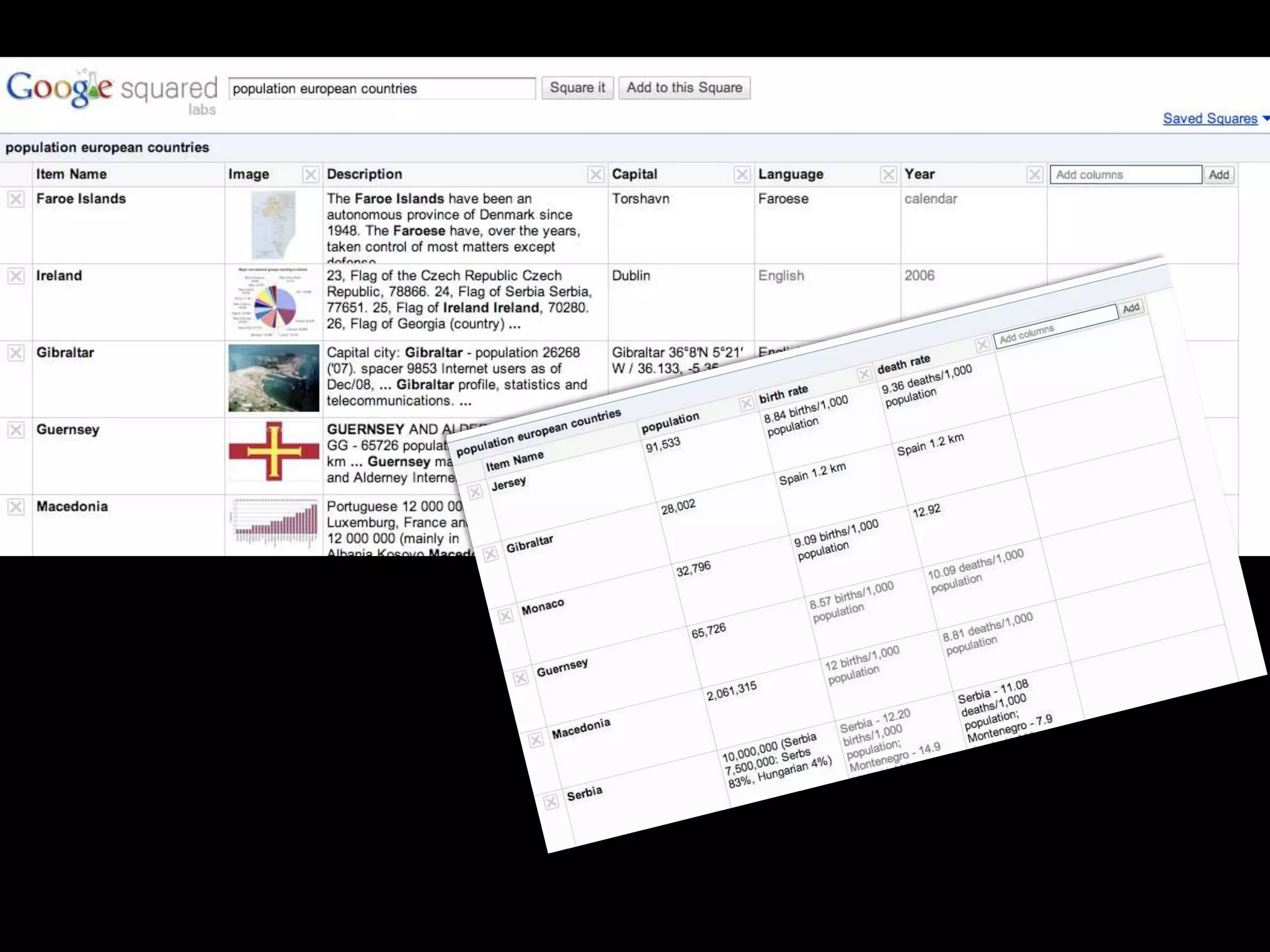
Task: Delete the Macedonia row in main table
Action: [16, 507]
